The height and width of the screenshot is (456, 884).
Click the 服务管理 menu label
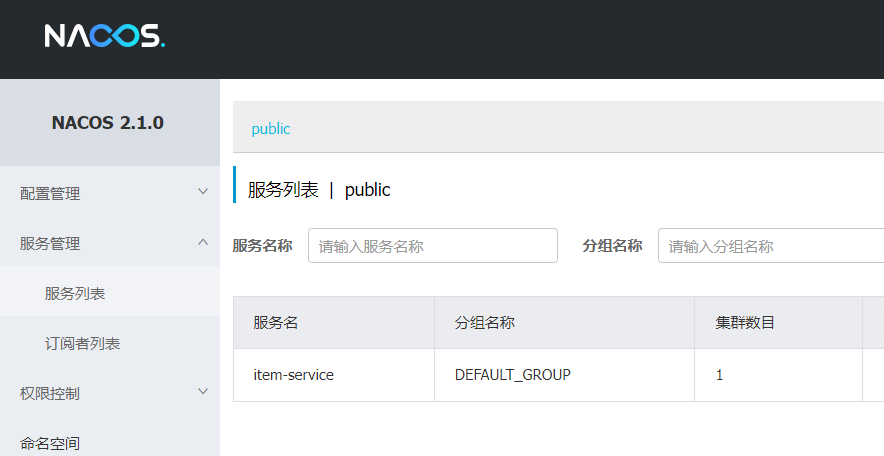tap(50, 243)
